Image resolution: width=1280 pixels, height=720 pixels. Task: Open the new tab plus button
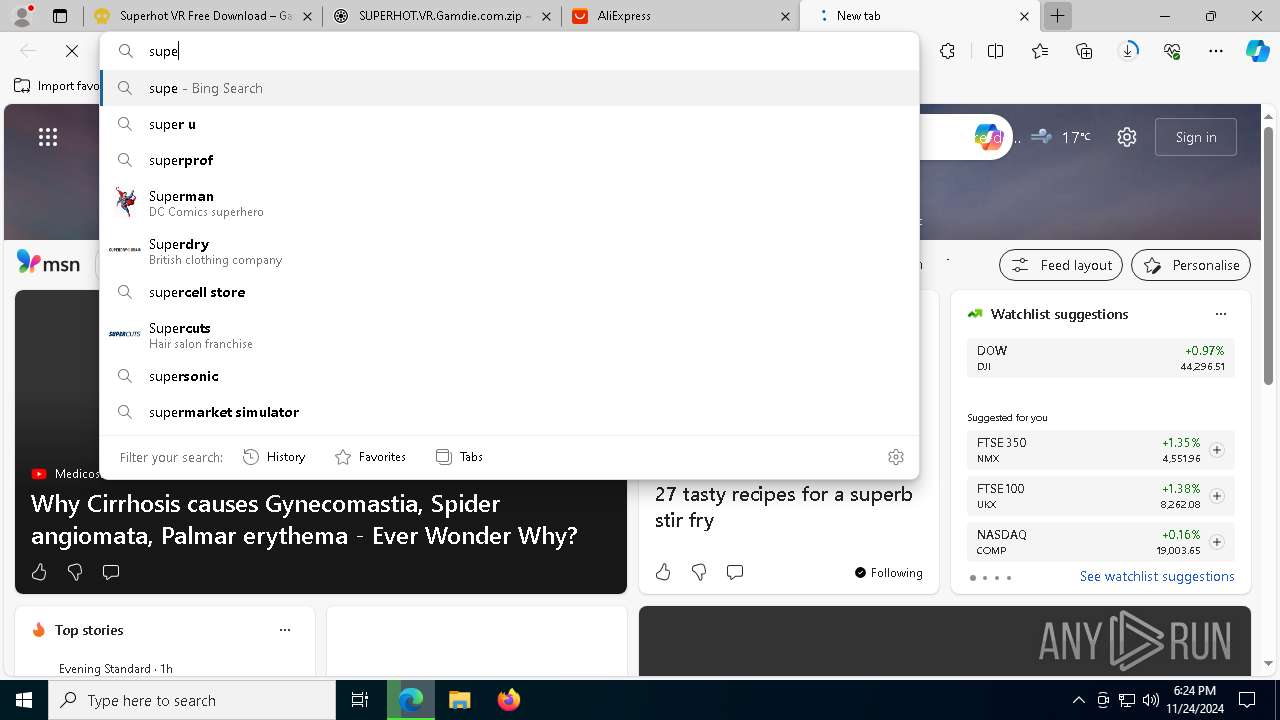coord(1057,16)
